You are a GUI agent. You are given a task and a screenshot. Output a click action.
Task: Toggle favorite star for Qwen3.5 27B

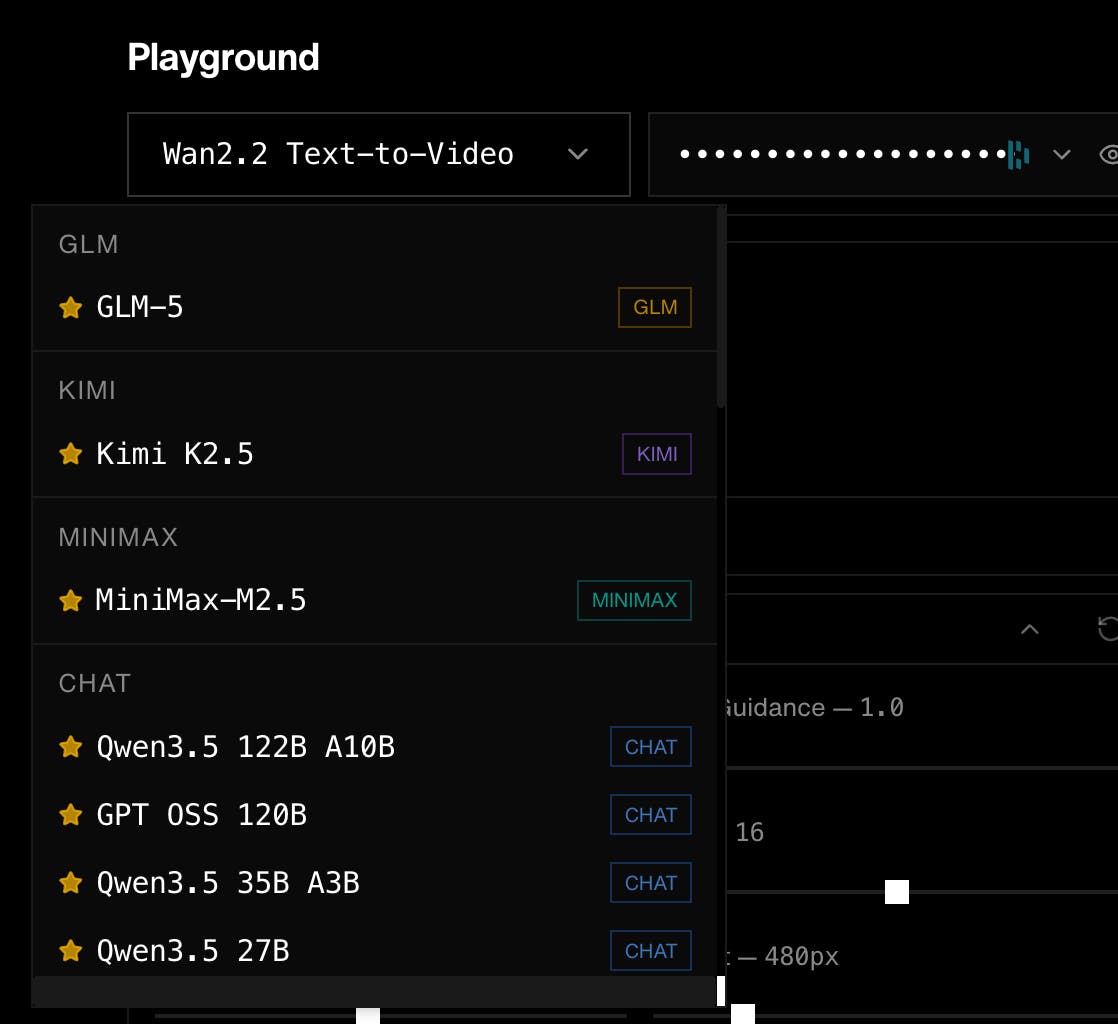pyautogui.click(x=71, y=951)
